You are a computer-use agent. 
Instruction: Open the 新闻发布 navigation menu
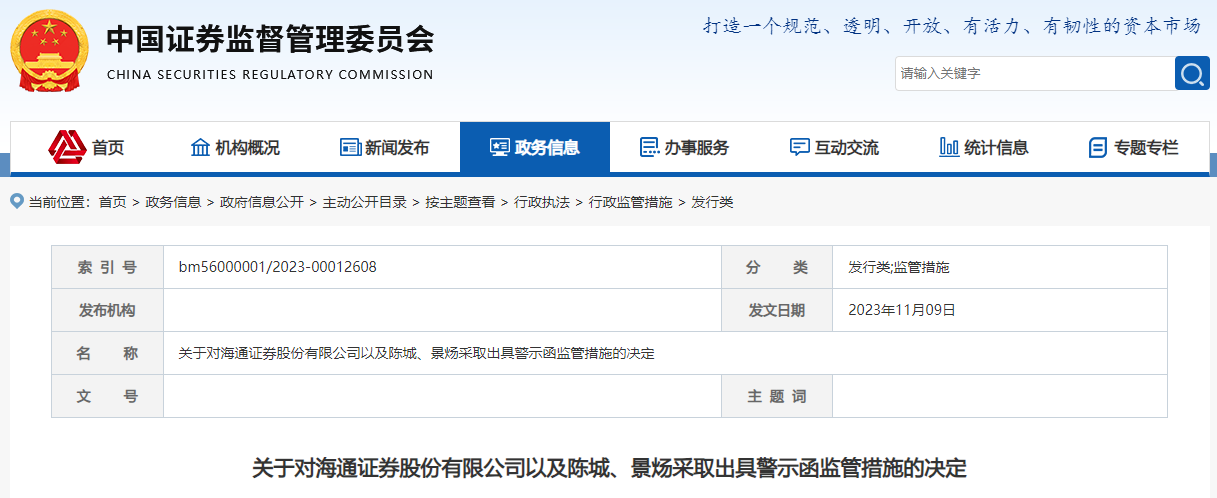(397, 148)
